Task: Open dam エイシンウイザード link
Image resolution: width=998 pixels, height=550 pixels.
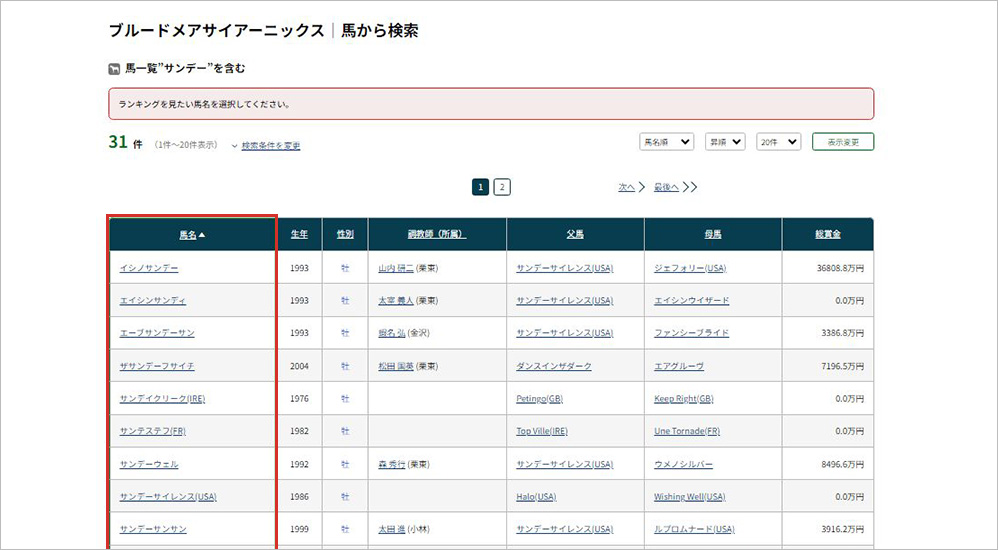Action: coord(692,300)
